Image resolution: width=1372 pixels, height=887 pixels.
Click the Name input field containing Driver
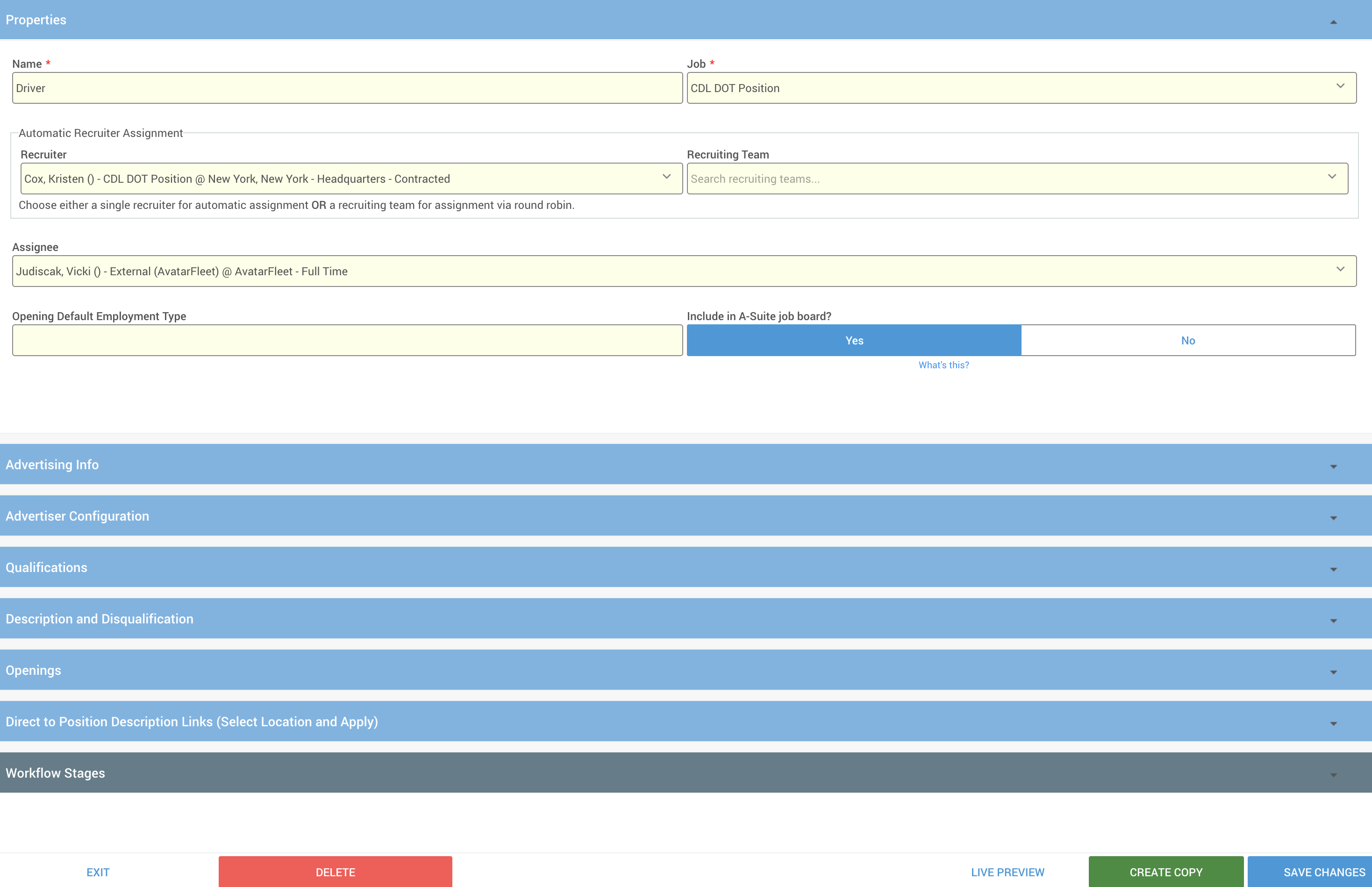click(347, 88)
